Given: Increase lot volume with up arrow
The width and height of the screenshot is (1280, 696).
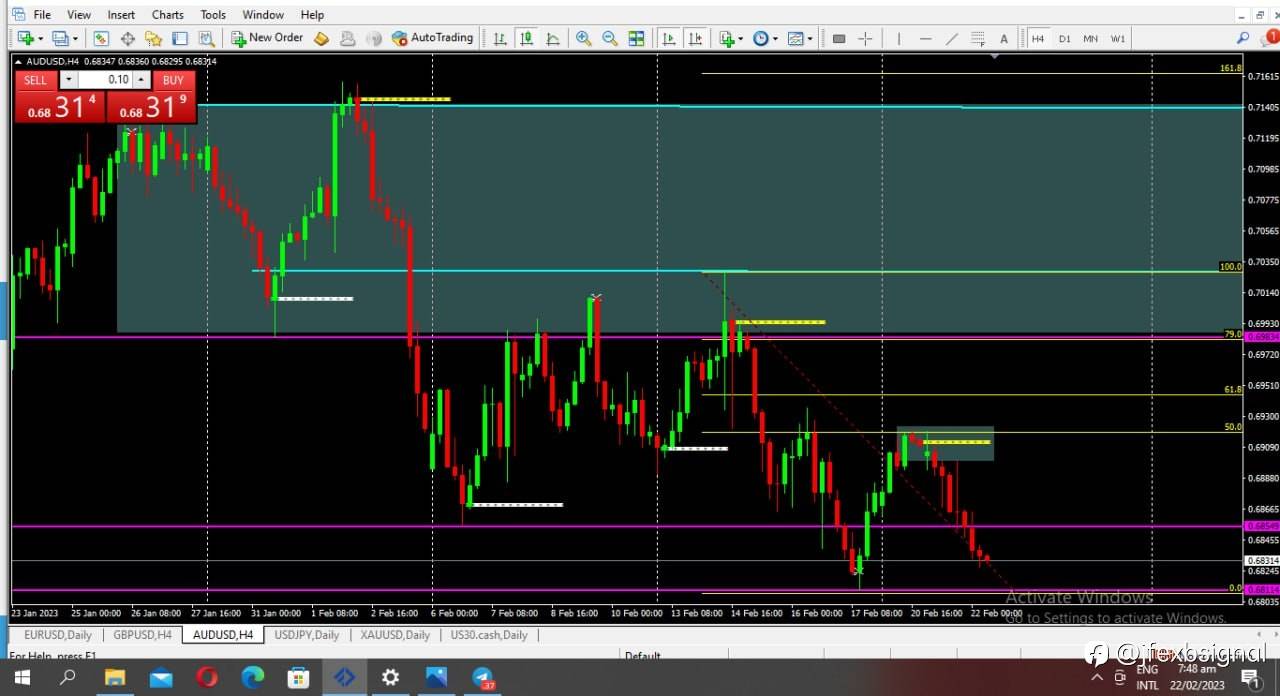Looking at the screenshot, I should point(141,80).
